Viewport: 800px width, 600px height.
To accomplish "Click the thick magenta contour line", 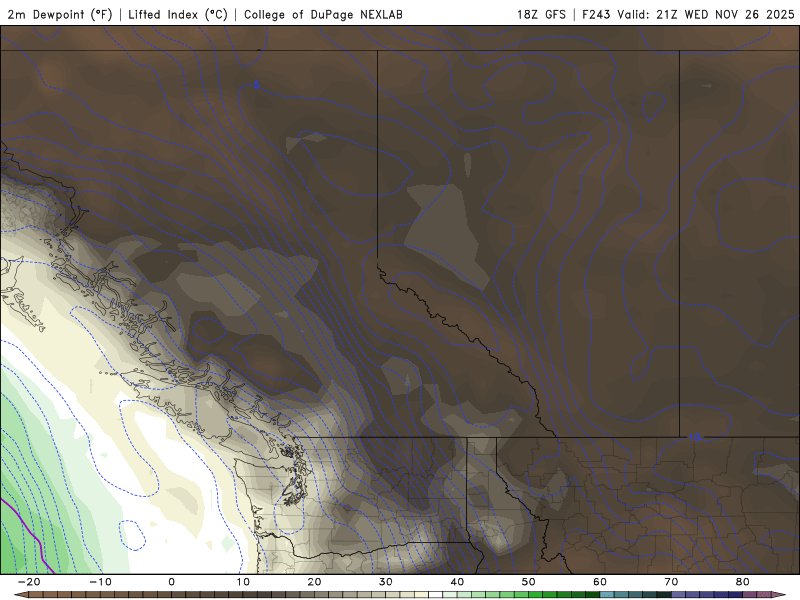I will coord(31,535).
